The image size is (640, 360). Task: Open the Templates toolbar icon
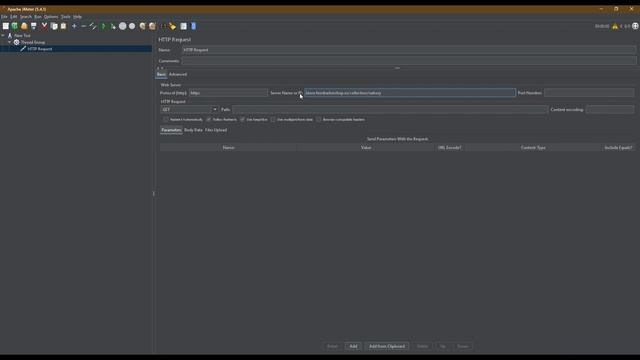pos(15,26)
